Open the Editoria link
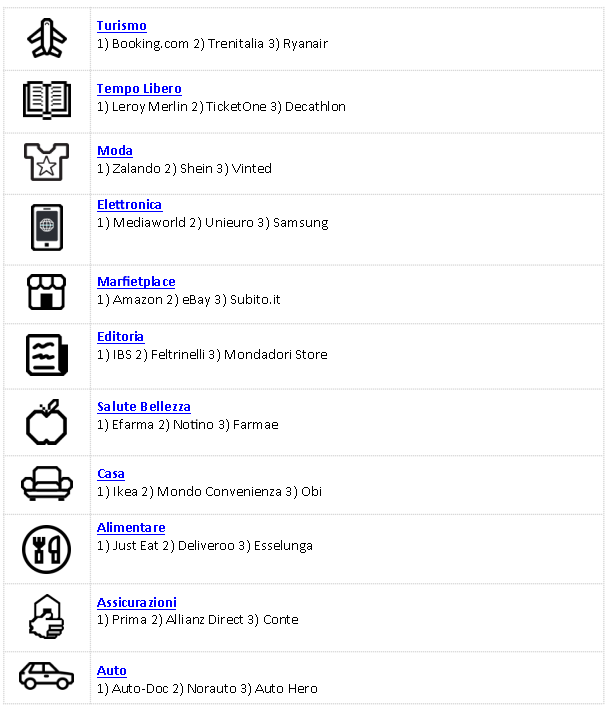This screenshot has width=607, height=709. coord(120,337)
